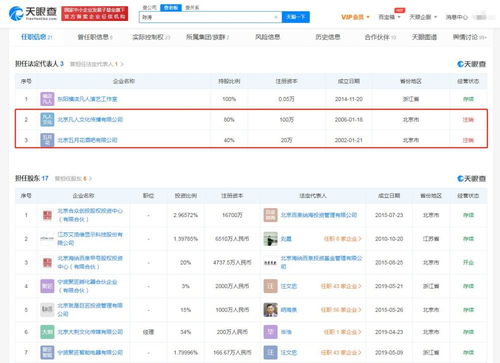Expand former legal representative roles link

coord(97,64)
